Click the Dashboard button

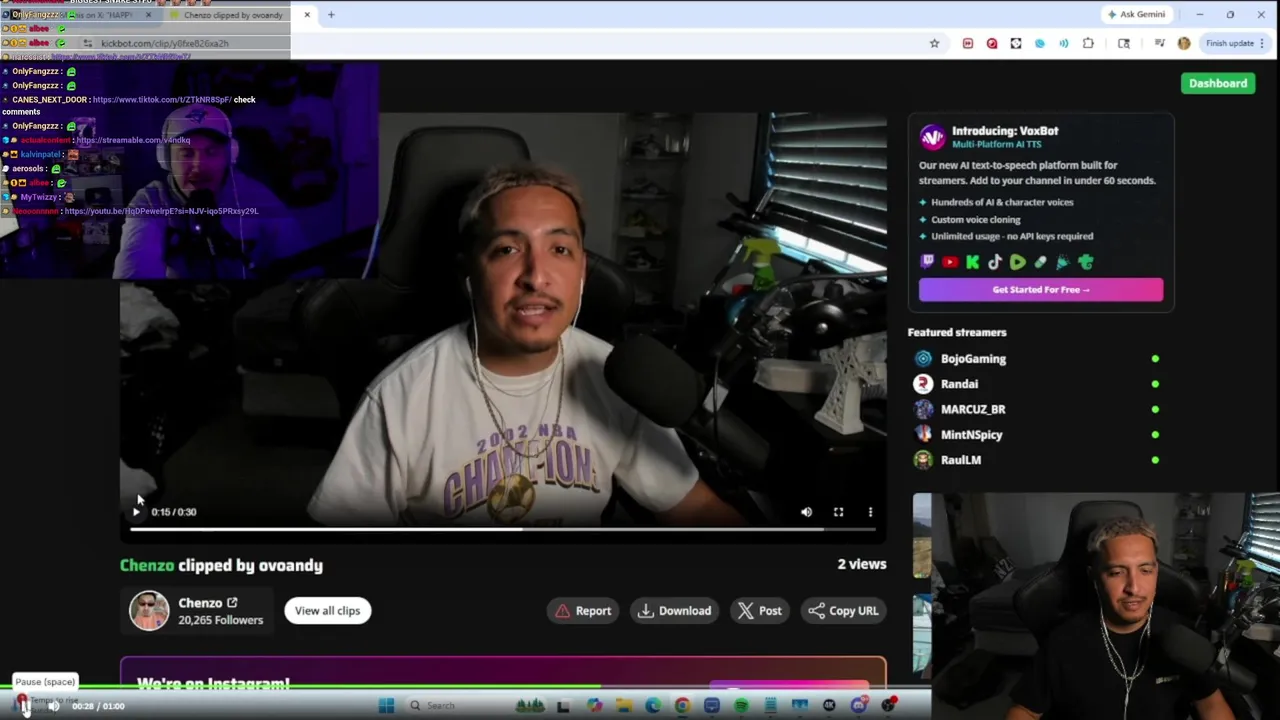click(1218, 83)
